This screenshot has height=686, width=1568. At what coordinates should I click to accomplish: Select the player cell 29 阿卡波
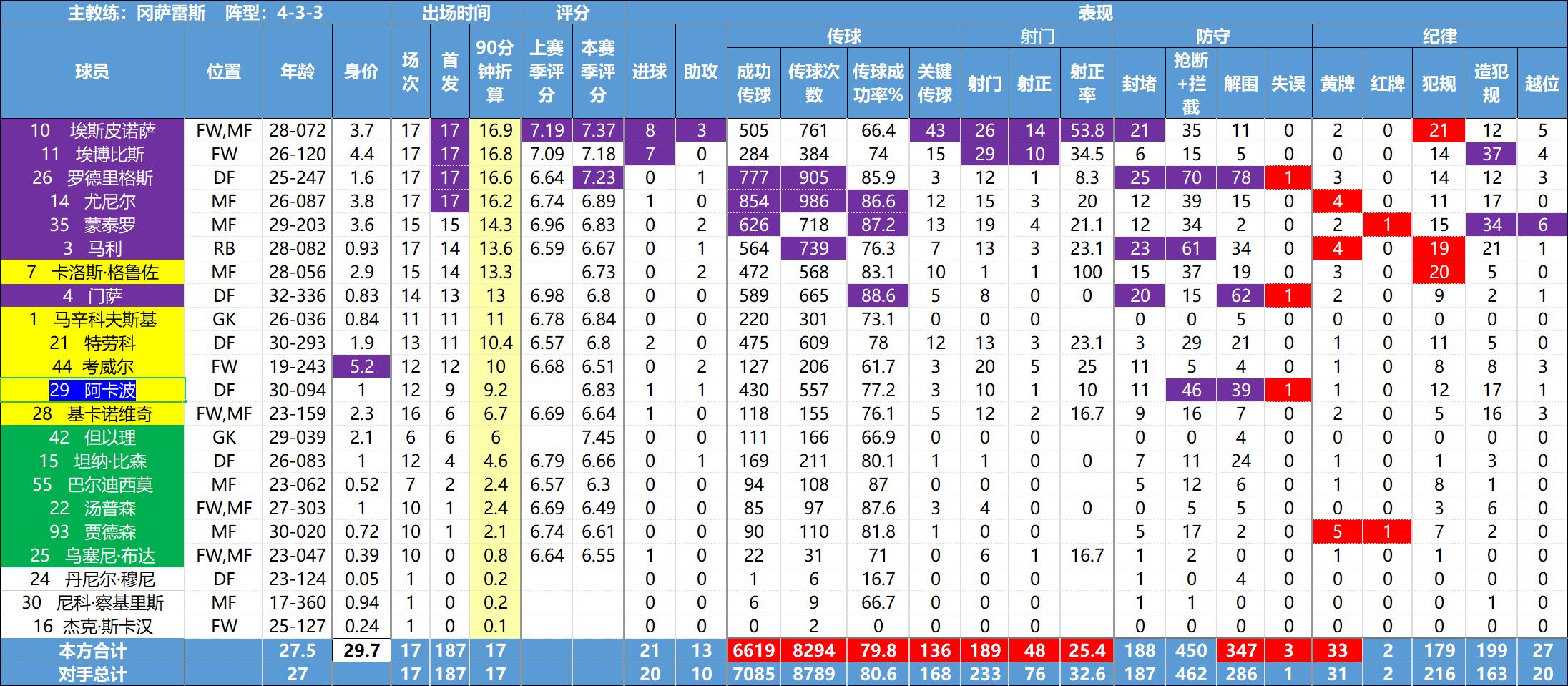point(92,390)
